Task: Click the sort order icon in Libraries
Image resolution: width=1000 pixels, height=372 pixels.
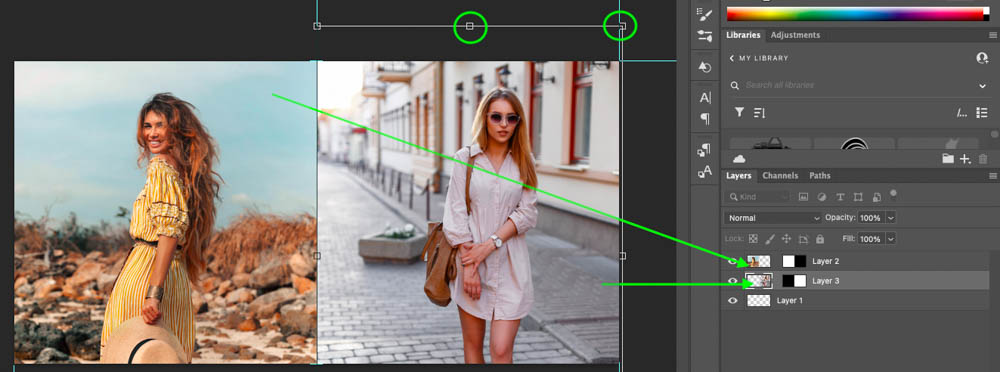Action: click(759, 113)
